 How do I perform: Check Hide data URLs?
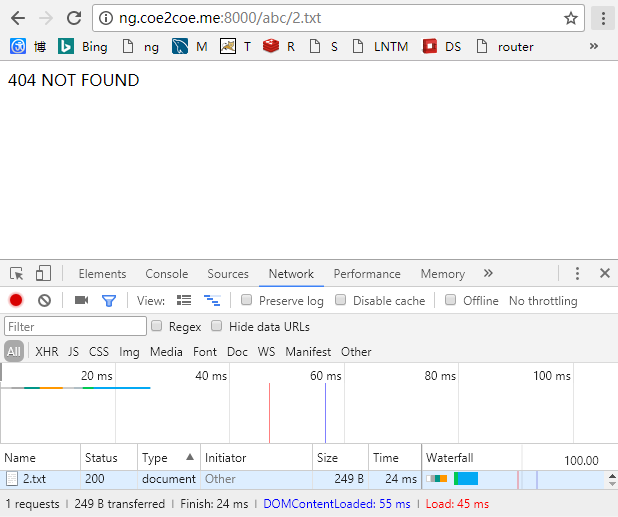216,325
